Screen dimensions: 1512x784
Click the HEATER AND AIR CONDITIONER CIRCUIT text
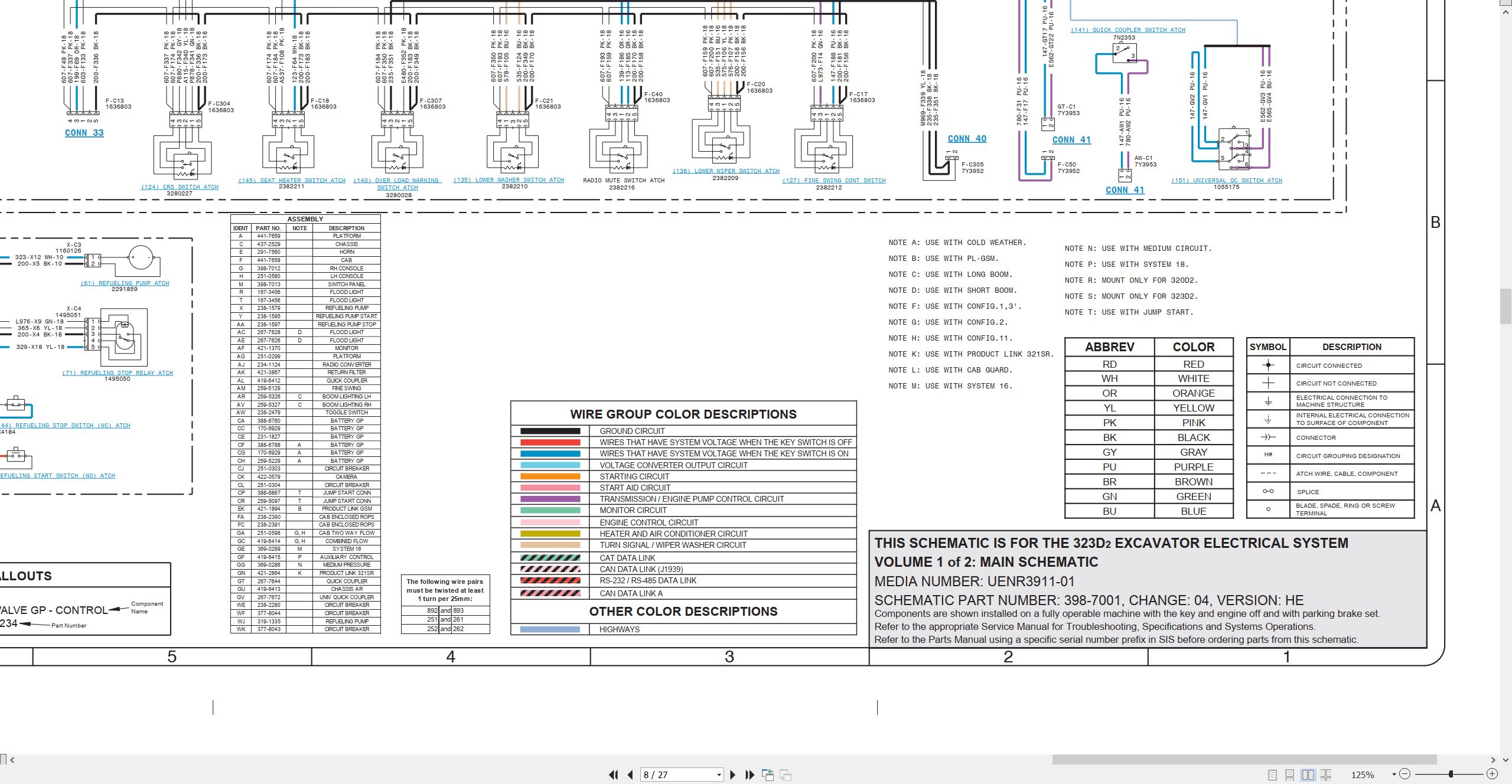[x=673, y=534]
